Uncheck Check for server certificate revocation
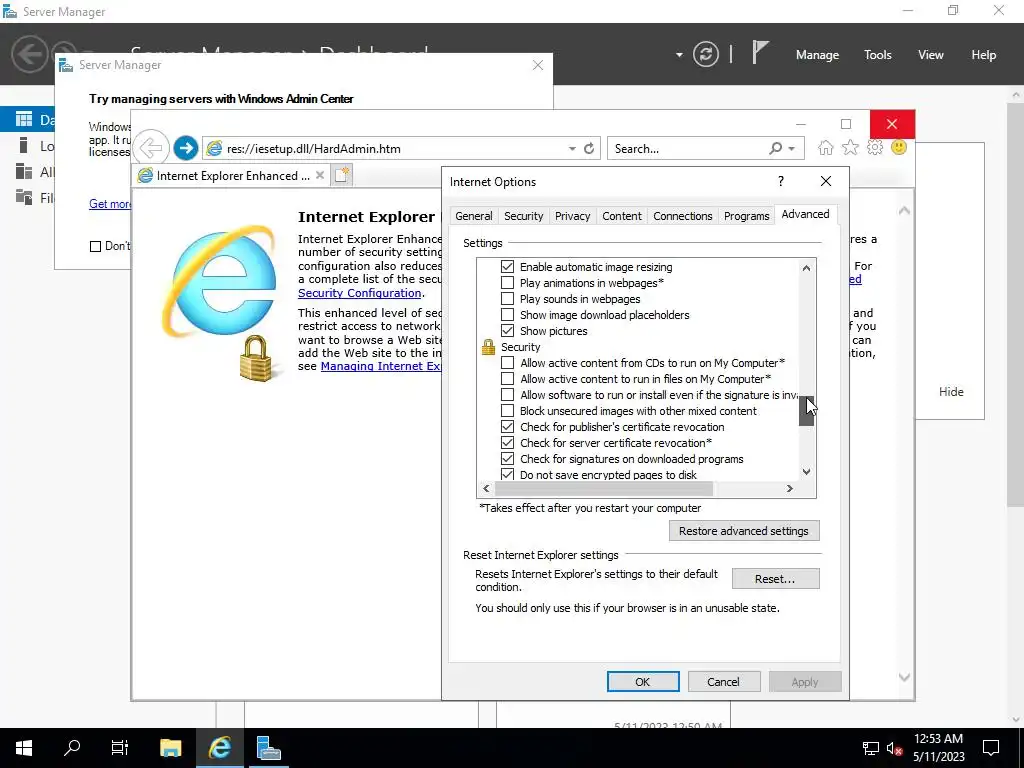The image size is (1024, 768). coord(507,443)
